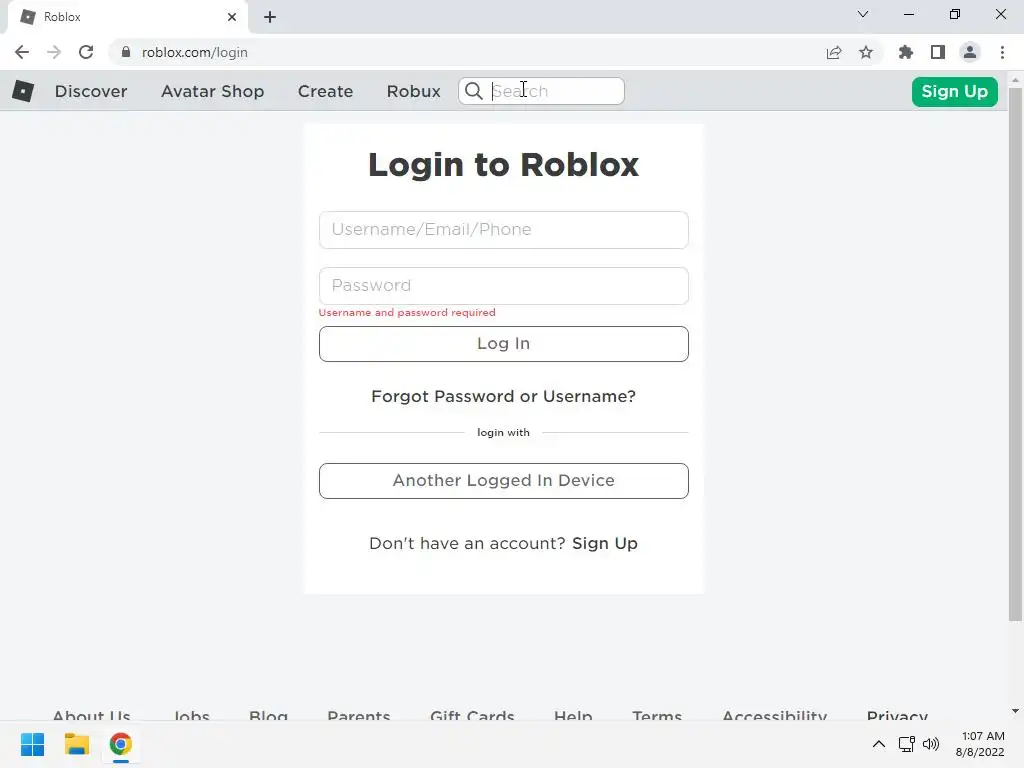The height and width of the screenshot is (768, 1024).
Task: Click "Don't have an account?" text
Action: tap(467, 543)
